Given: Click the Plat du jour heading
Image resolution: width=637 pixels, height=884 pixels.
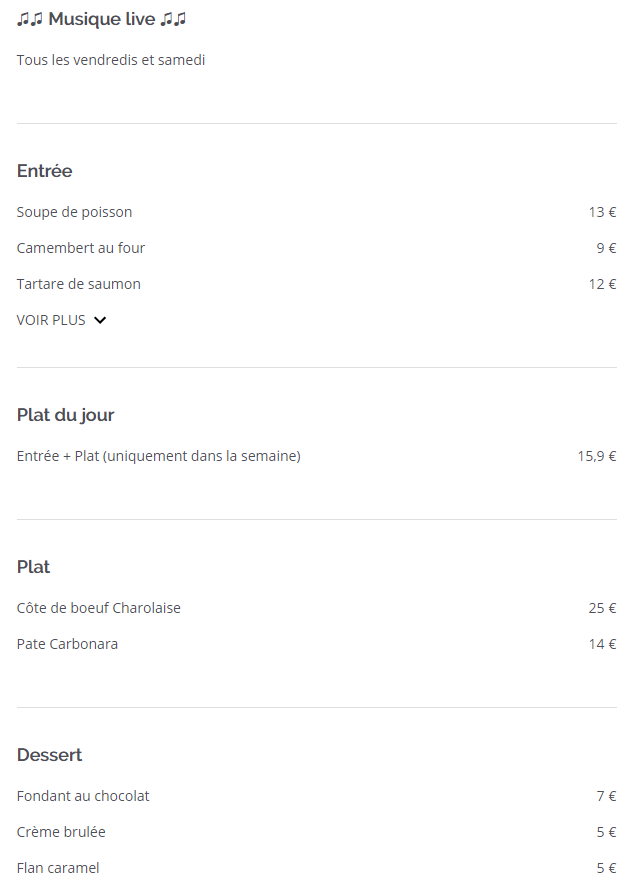Looking at the screenshot, I should coord(65,415).
